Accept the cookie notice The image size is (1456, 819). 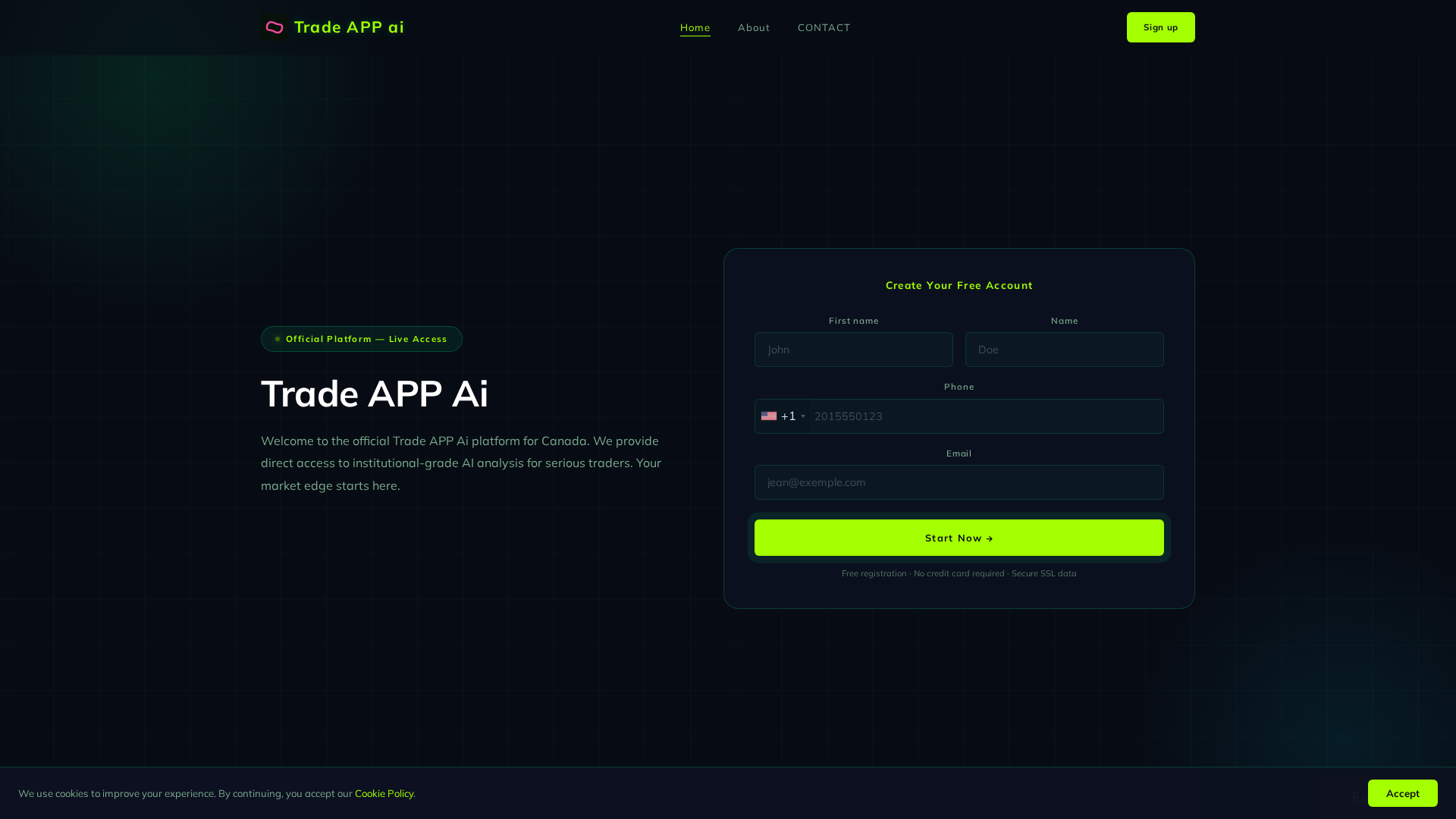(x=1403, y=793)
